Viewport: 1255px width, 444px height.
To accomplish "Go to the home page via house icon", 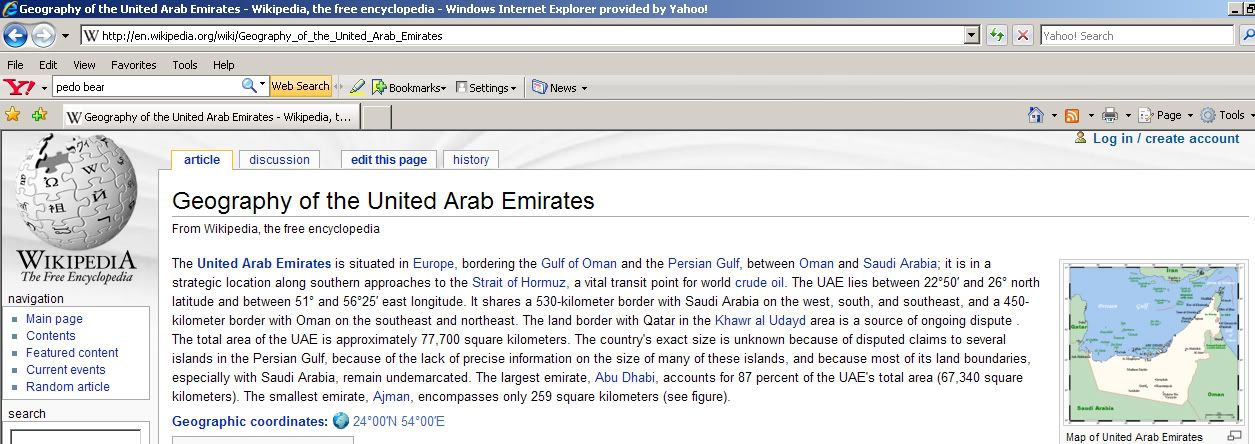I will coord(1037,115).
